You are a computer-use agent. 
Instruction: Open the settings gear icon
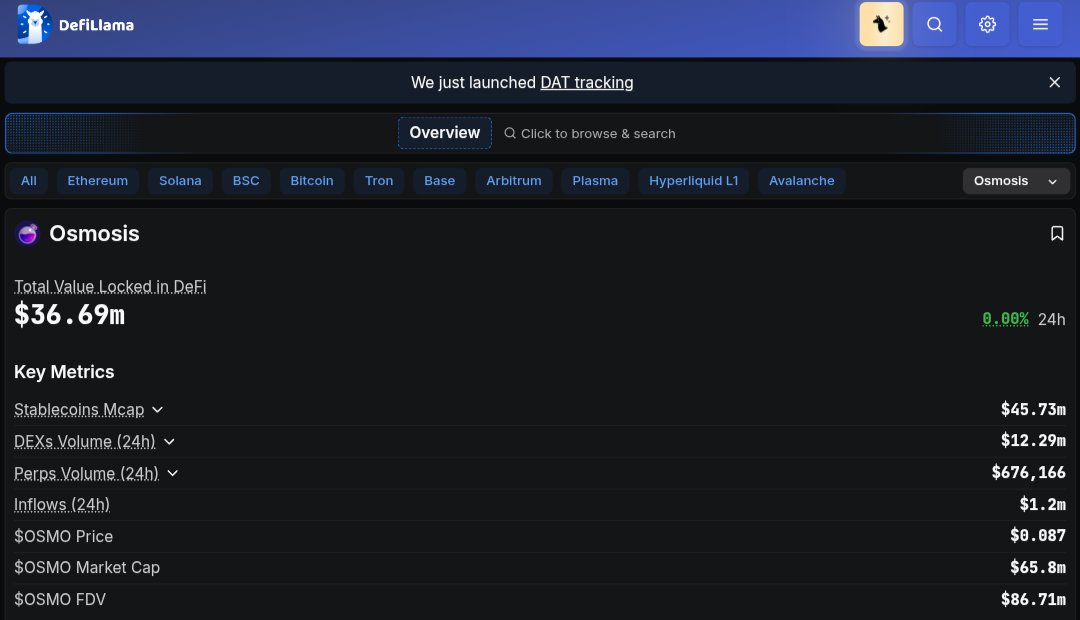pyautogui.click(x=987, y=24)
